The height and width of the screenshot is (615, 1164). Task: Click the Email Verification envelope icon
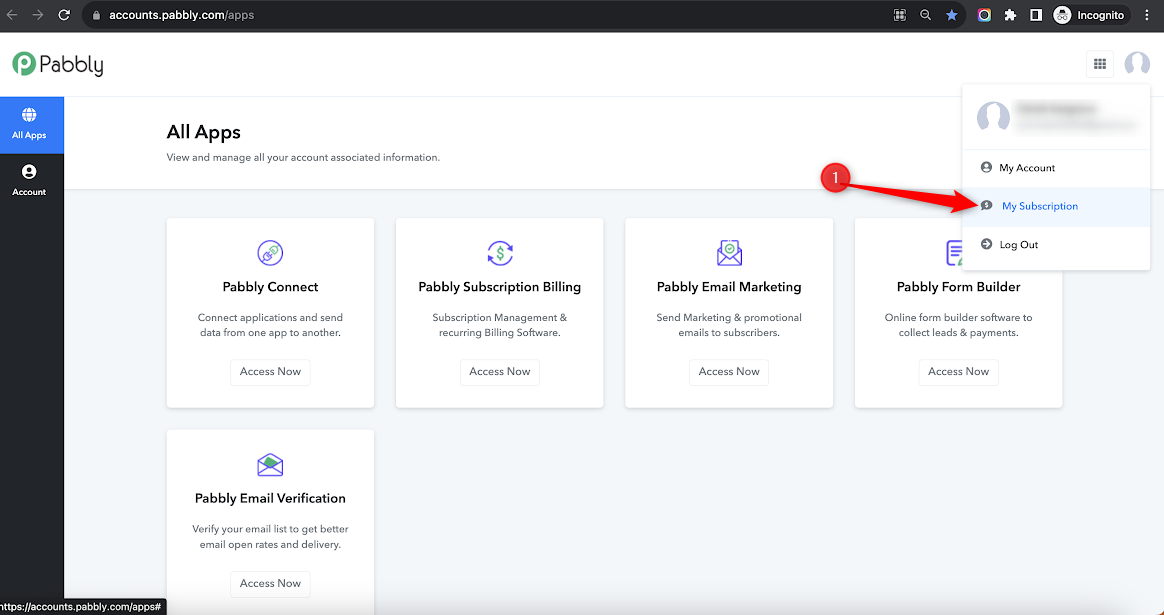click(270, 465)
